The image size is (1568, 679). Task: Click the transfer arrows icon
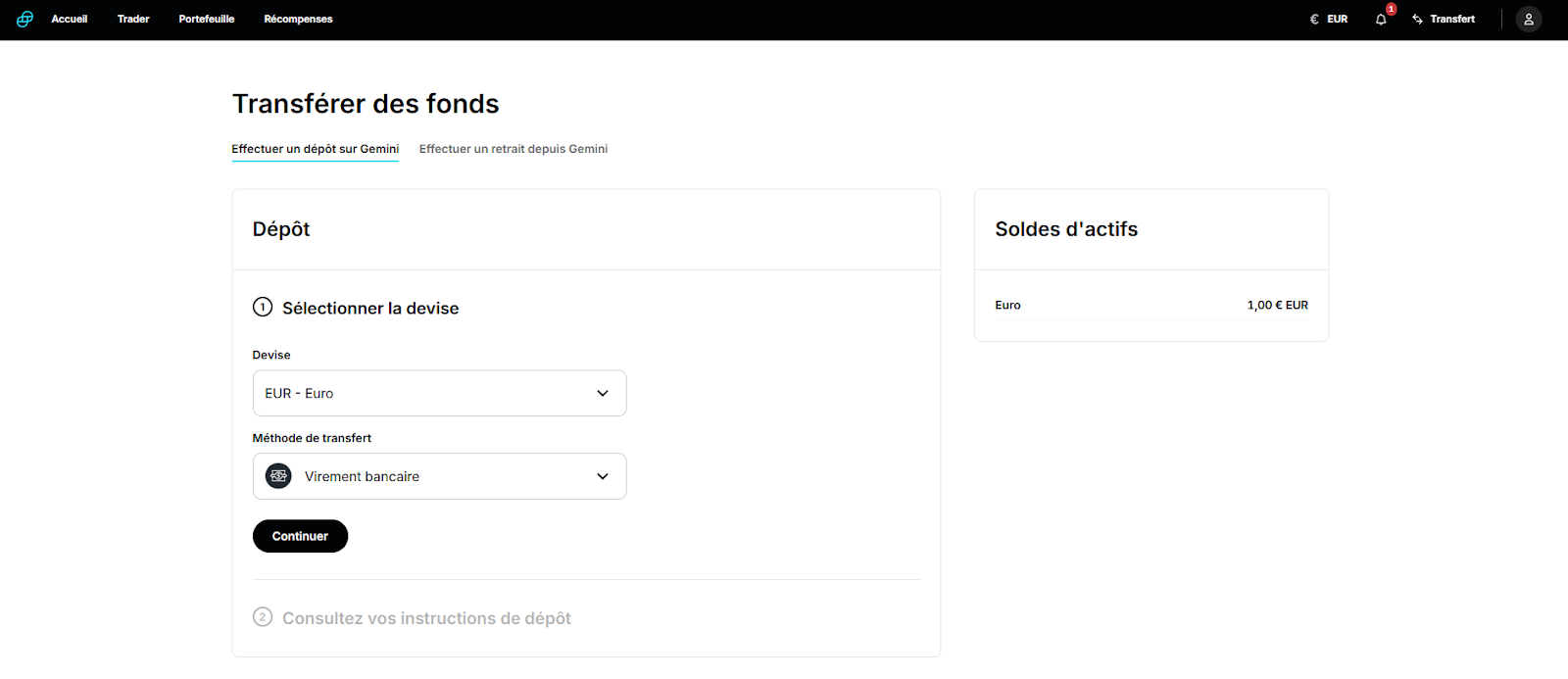point(1417,20)
